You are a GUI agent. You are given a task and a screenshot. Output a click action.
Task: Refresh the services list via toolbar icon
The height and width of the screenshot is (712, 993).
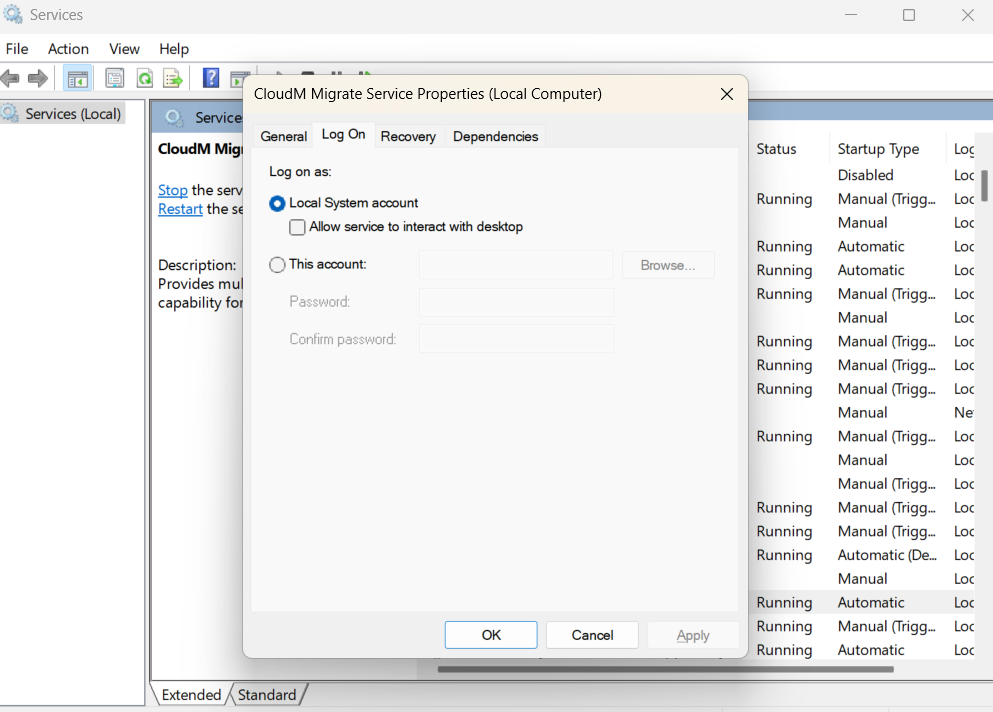145,79
